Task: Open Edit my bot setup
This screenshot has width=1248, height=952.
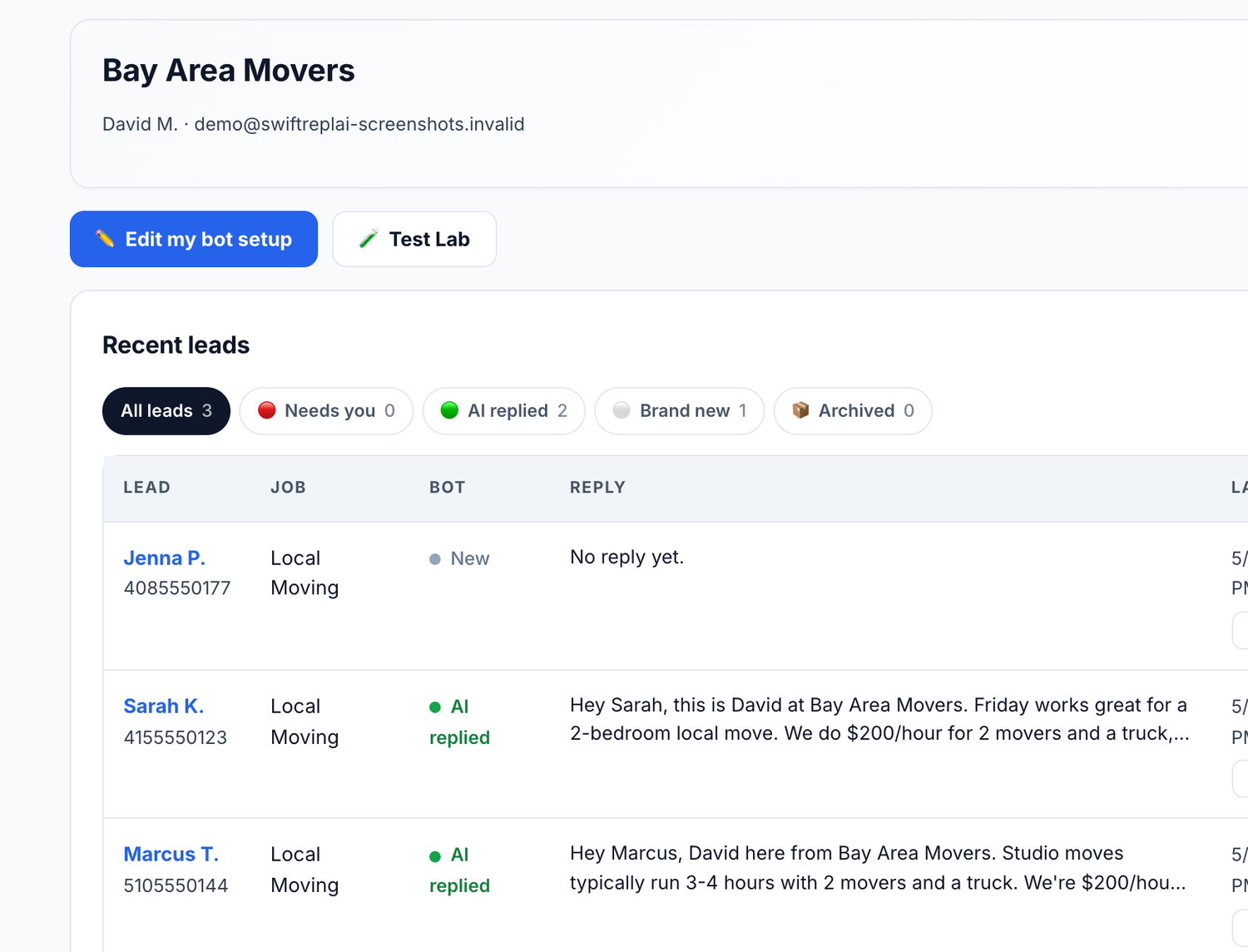Action: click(194, 239)
